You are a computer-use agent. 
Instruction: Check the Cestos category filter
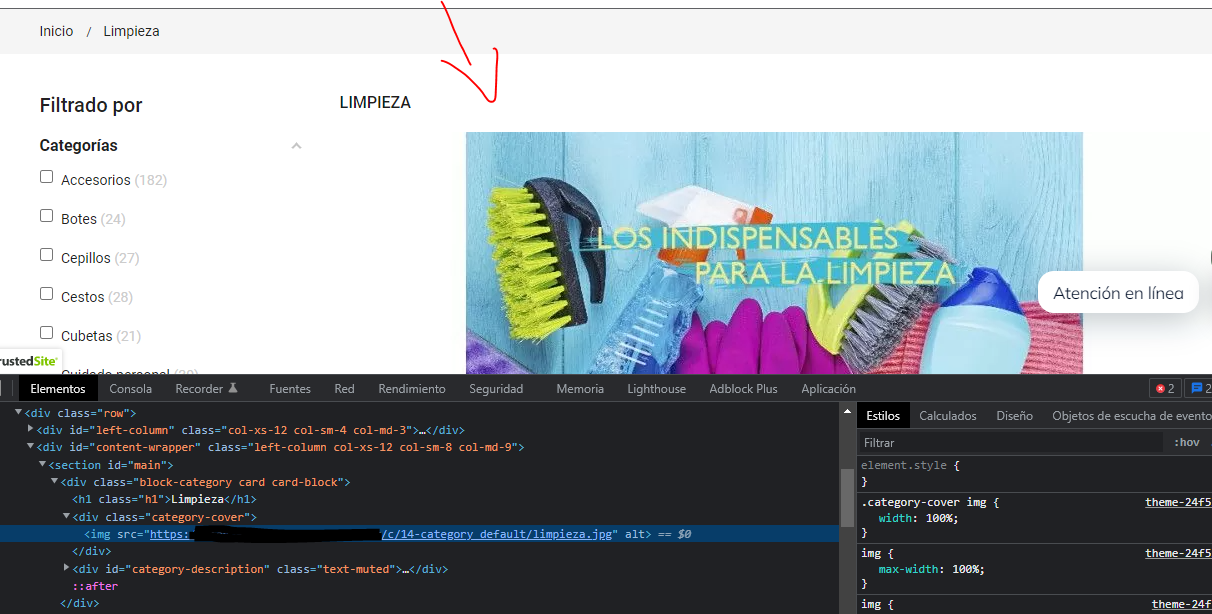tap(46, 294)
